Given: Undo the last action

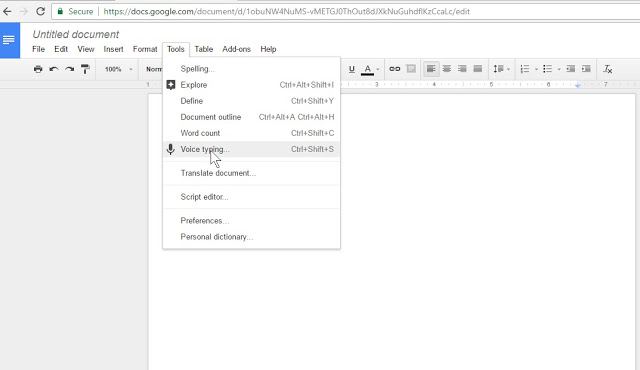Looking at the screenshot, I should (x=53, y=69).
